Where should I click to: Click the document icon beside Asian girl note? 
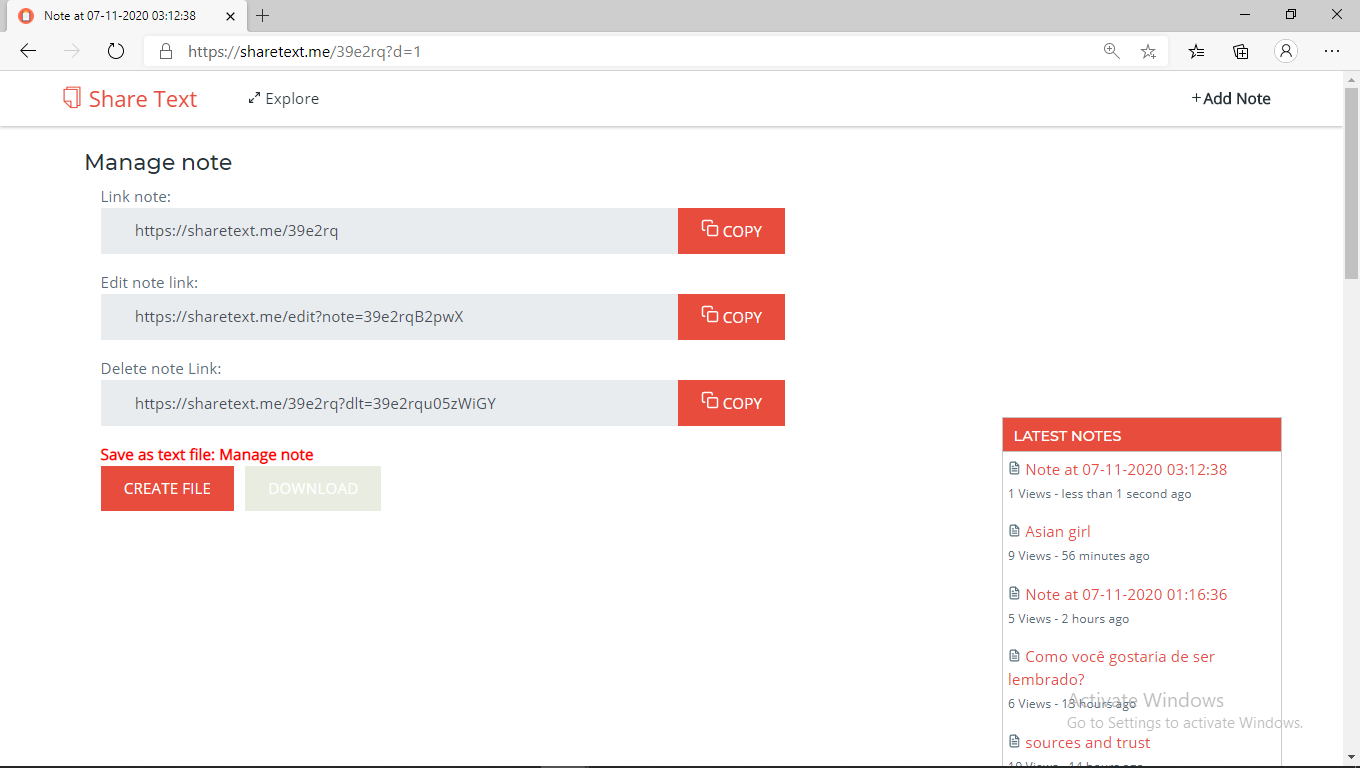coord(1014,530)
